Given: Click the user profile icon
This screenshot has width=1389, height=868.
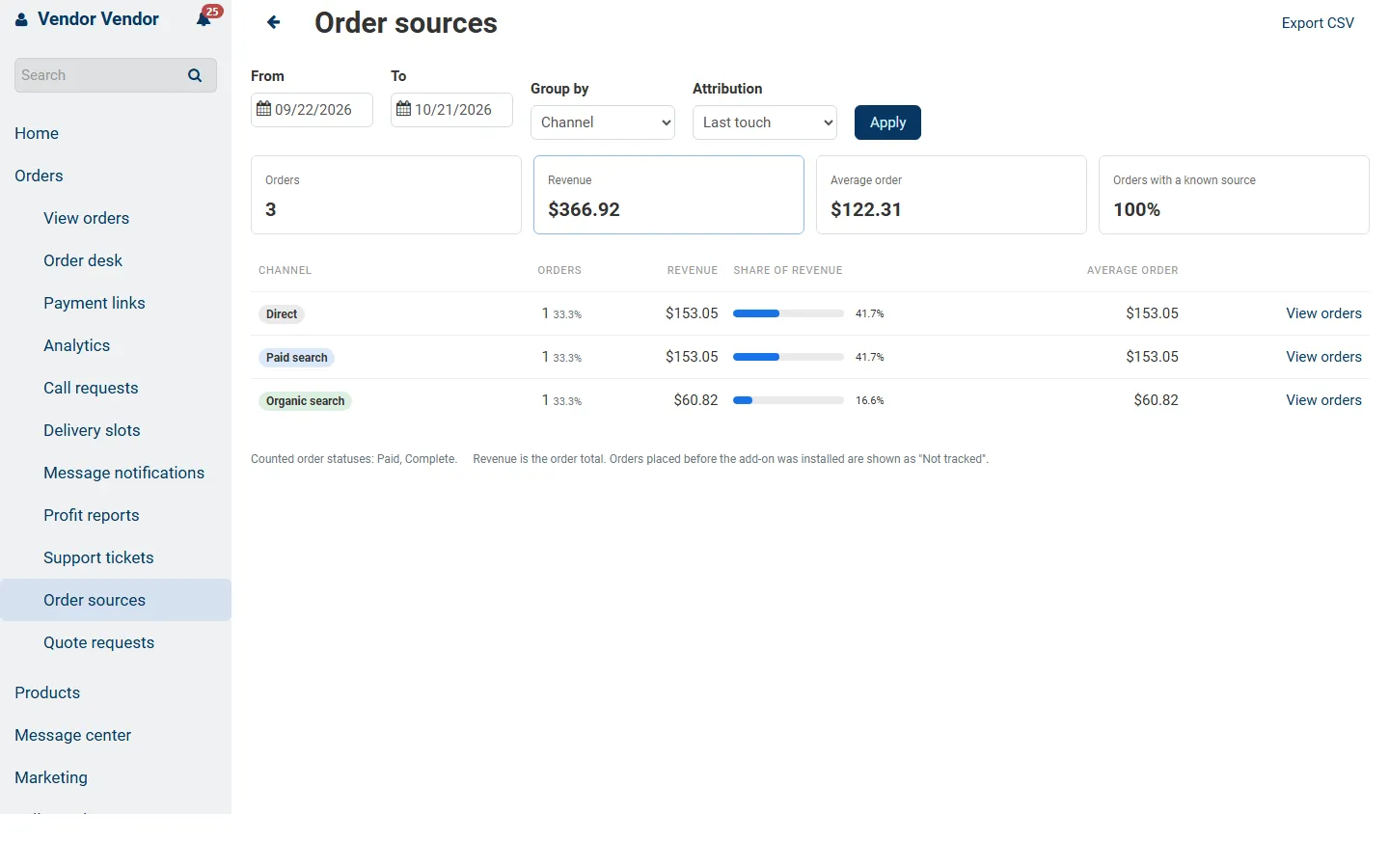Looking at the screenshot, I should 21,19.
